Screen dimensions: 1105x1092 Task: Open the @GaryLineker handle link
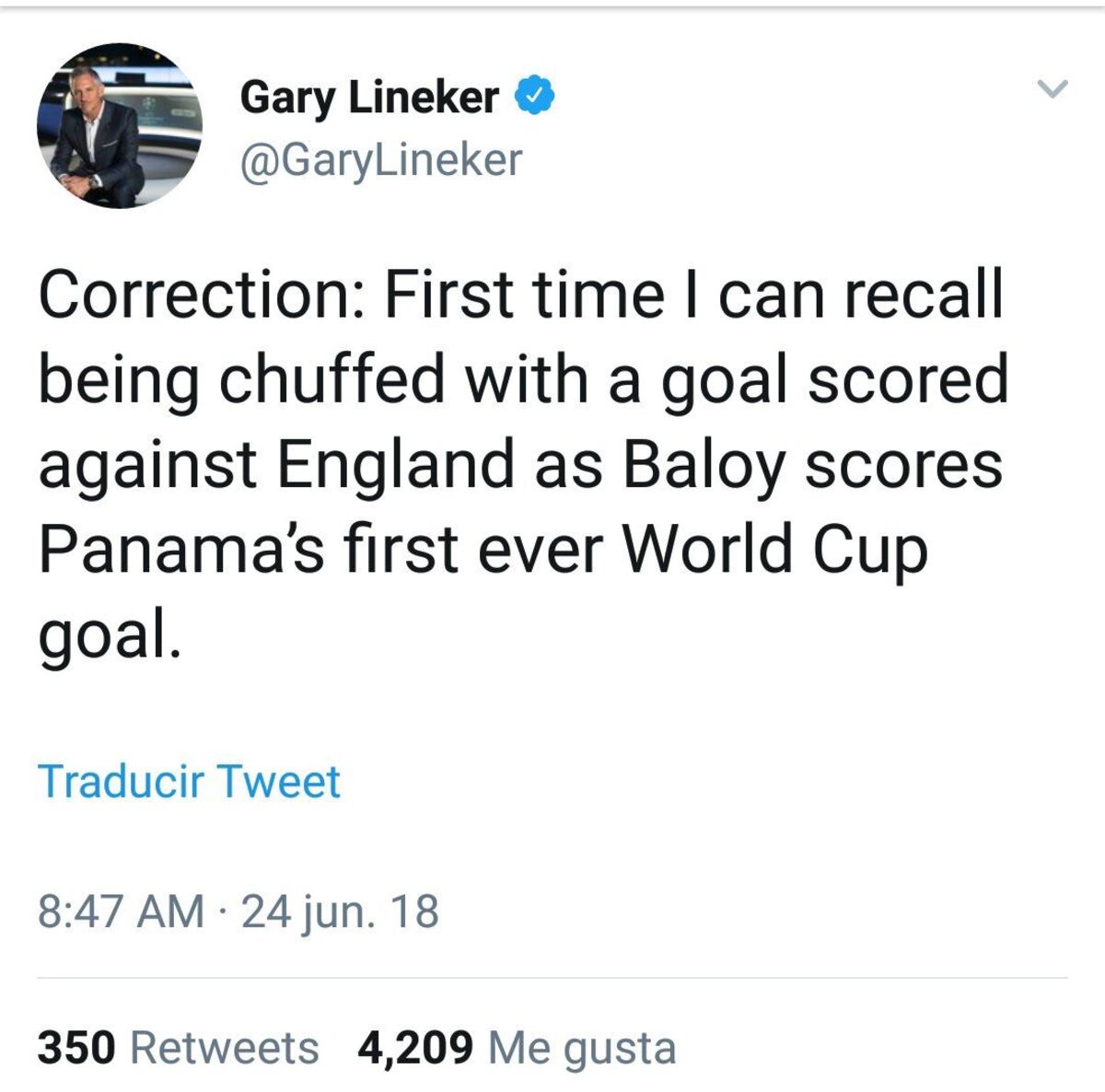pyautogui.click(x=380, y=159)
